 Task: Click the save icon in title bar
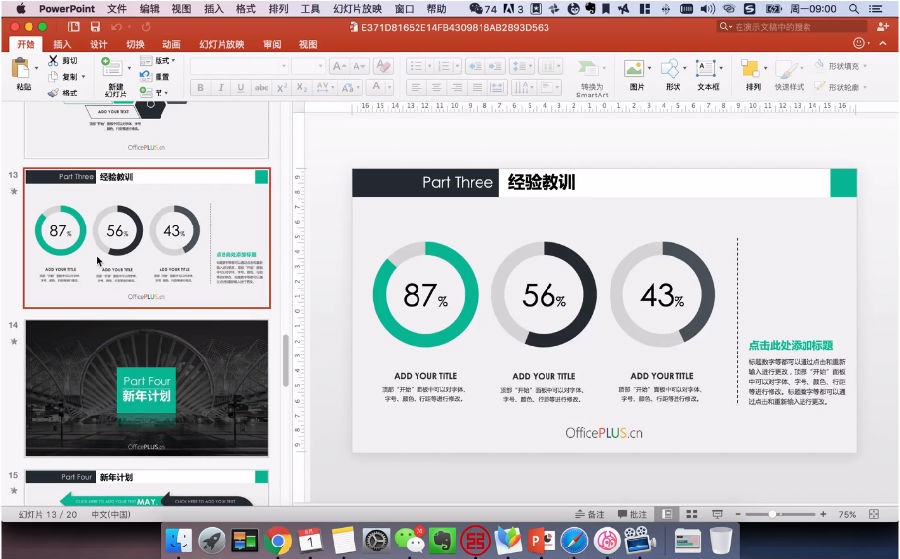95,27
